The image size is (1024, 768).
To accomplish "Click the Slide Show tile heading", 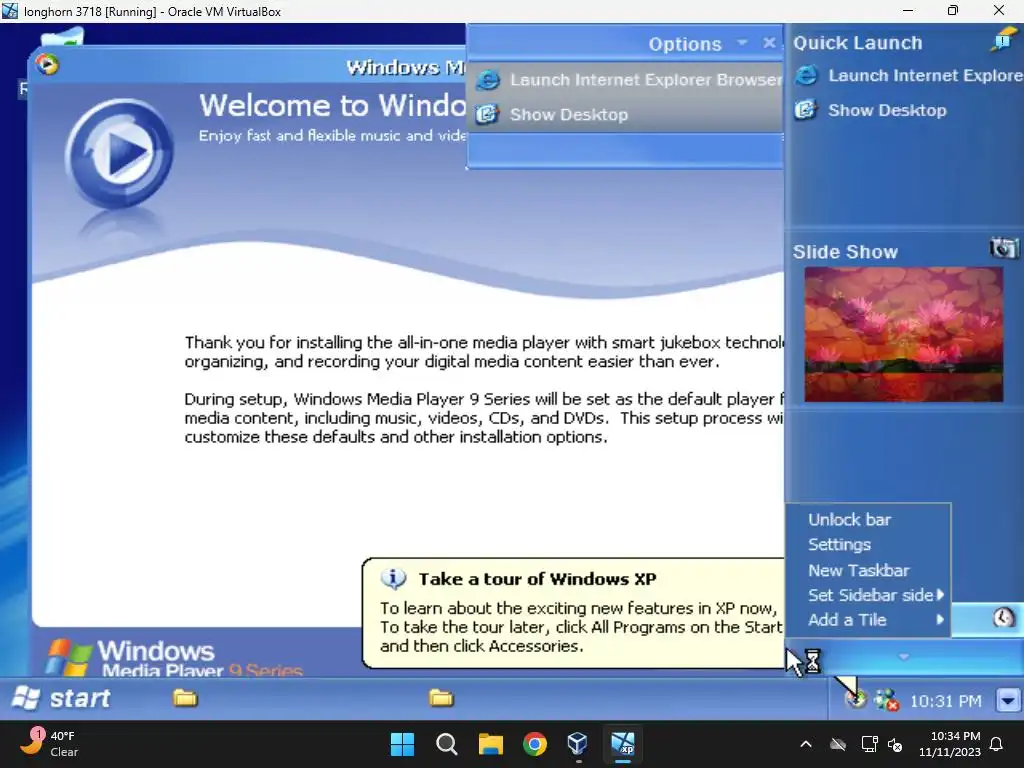I will [x=845, y=251].
